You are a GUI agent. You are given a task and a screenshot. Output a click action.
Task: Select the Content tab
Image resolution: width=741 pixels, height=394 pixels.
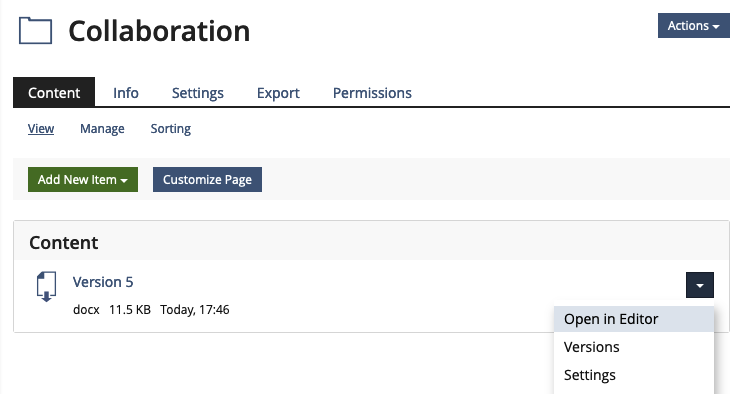coord(54,93)
